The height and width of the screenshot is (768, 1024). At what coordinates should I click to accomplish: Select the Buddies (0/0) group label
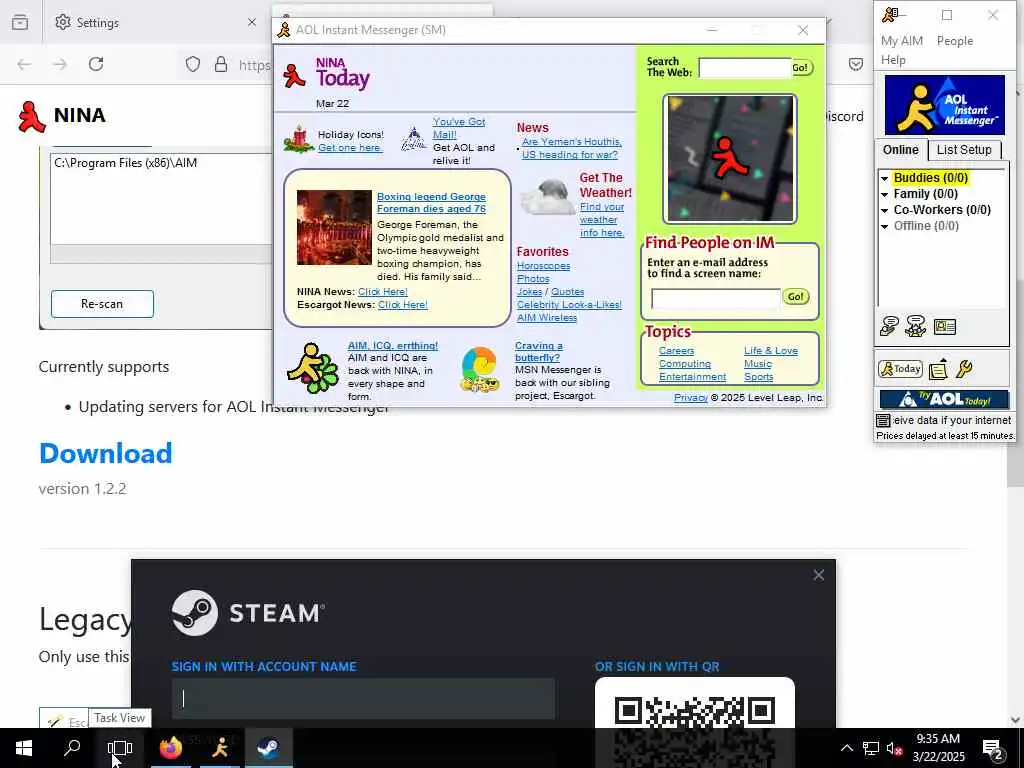(931, 178)
